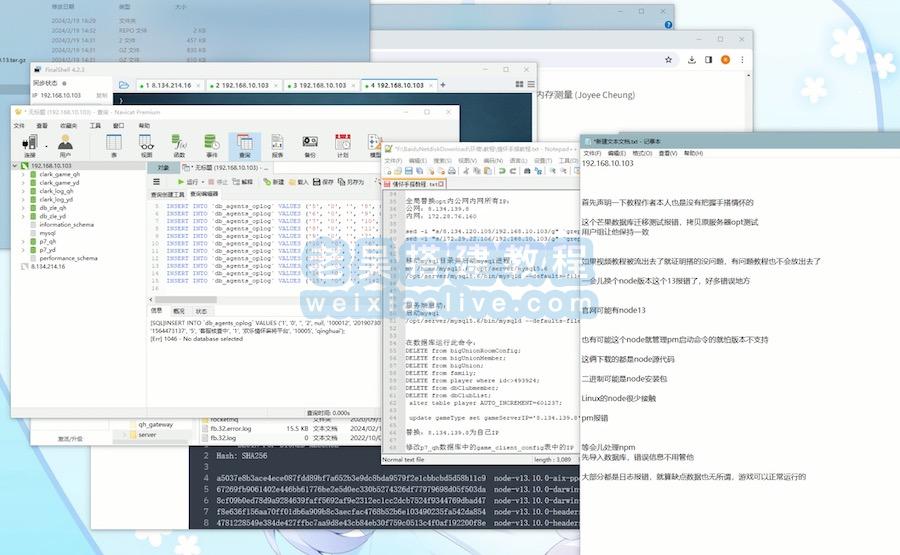Click Notepad++ print icon
Screen dimensions: 900x555
pyautogui.click(x=452, y=171)
